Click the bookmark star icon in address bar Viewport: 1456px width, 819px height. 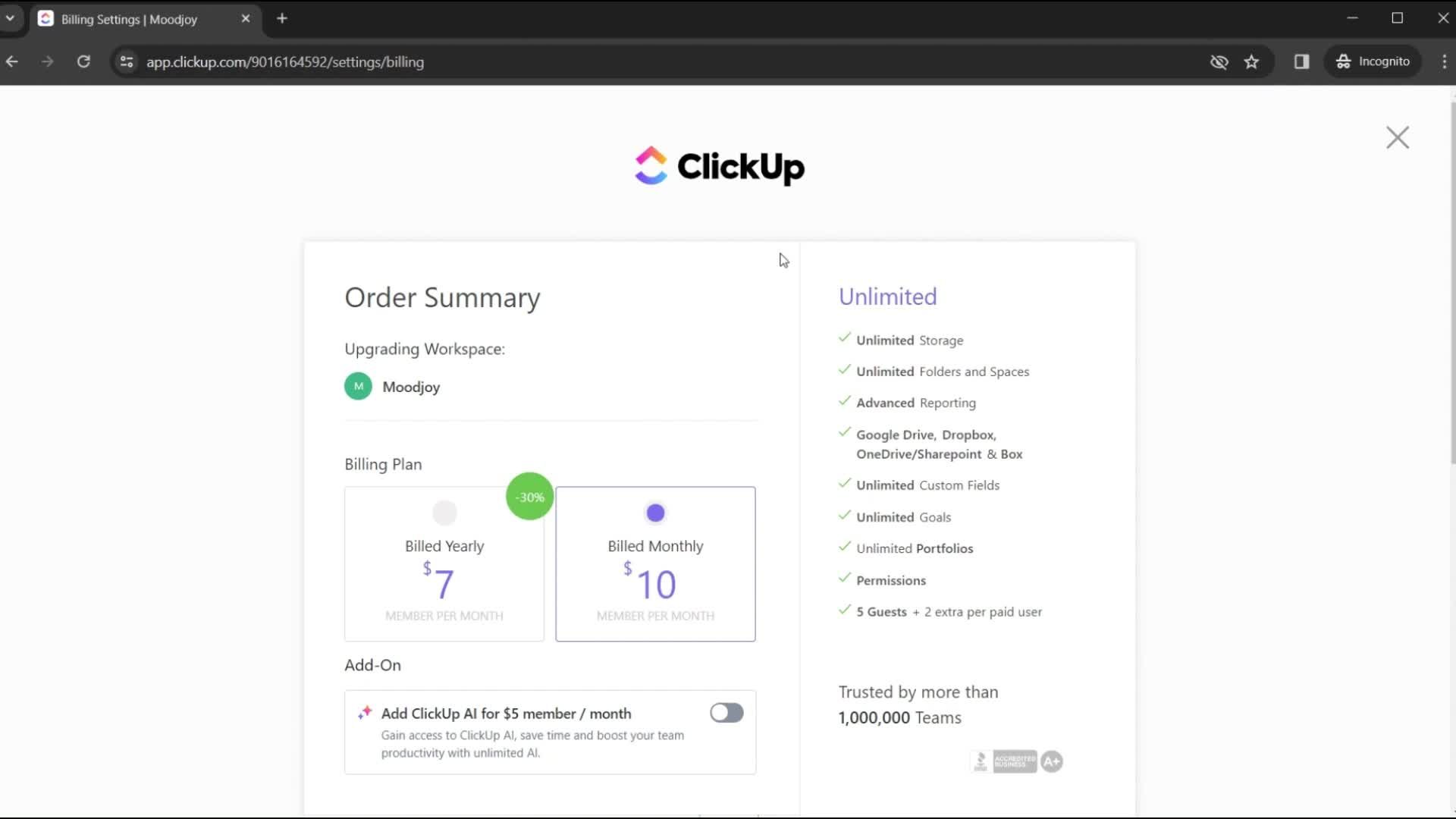coord(1252,62)
